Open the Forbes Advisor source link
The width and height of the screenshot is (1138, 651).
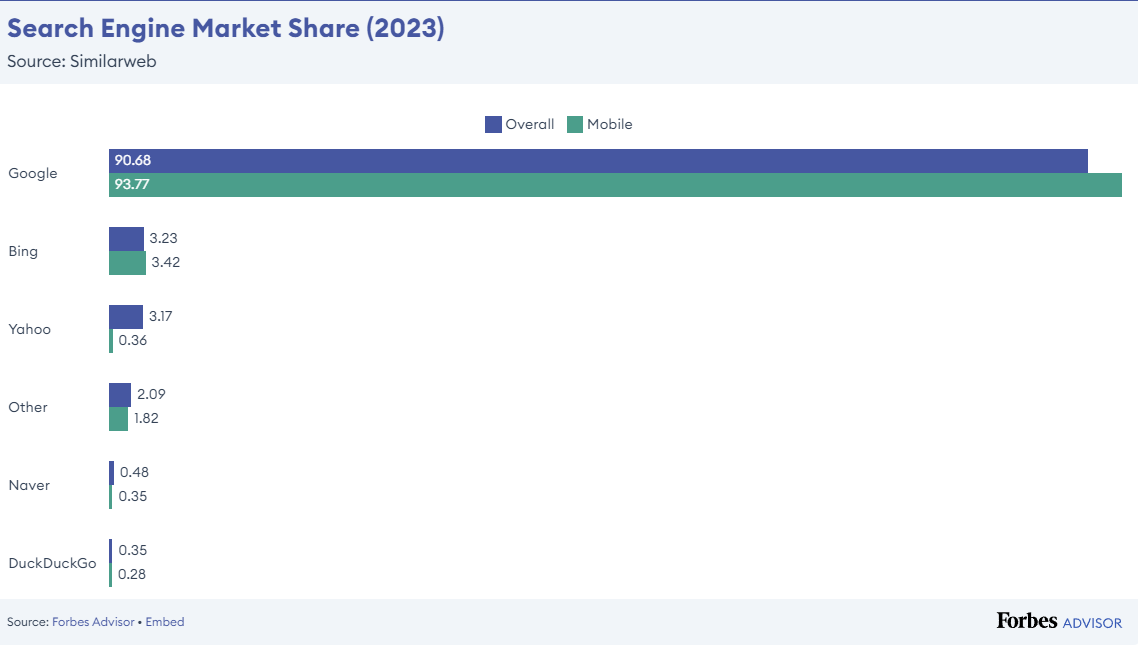[93, 622]
